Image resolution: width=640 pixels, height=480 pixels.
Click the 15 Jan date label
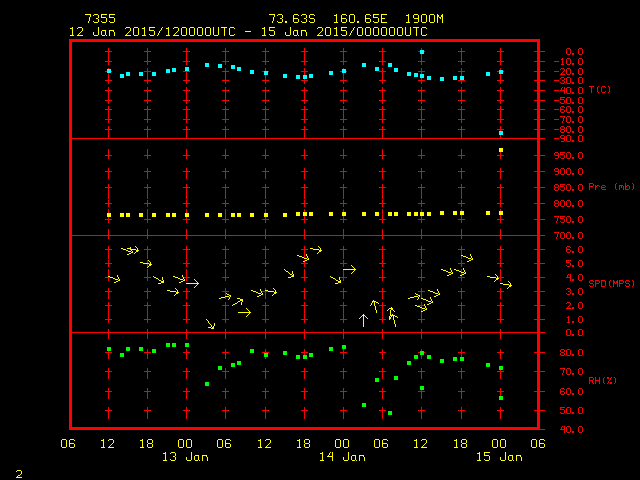click(499, 457)
